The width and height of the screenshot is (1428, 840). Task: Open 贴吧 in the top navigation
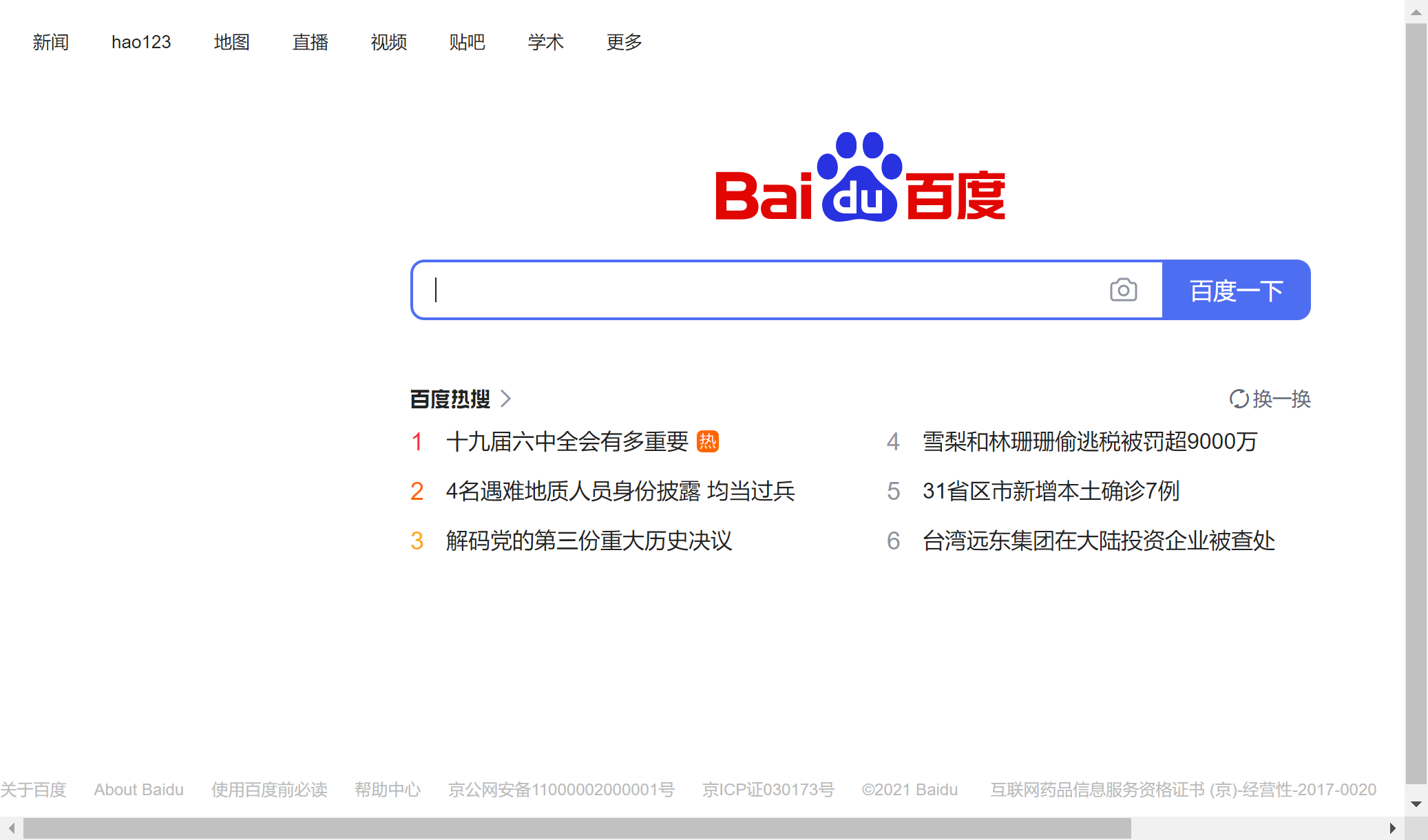coord(467,42)
